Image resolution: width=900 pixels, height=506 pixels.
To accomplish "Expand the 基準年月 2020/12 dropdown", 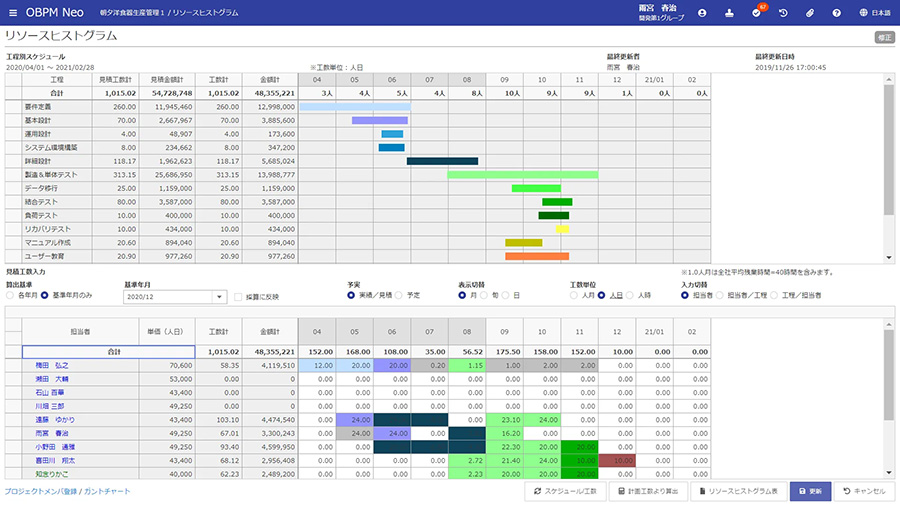I will coord(219,296).
